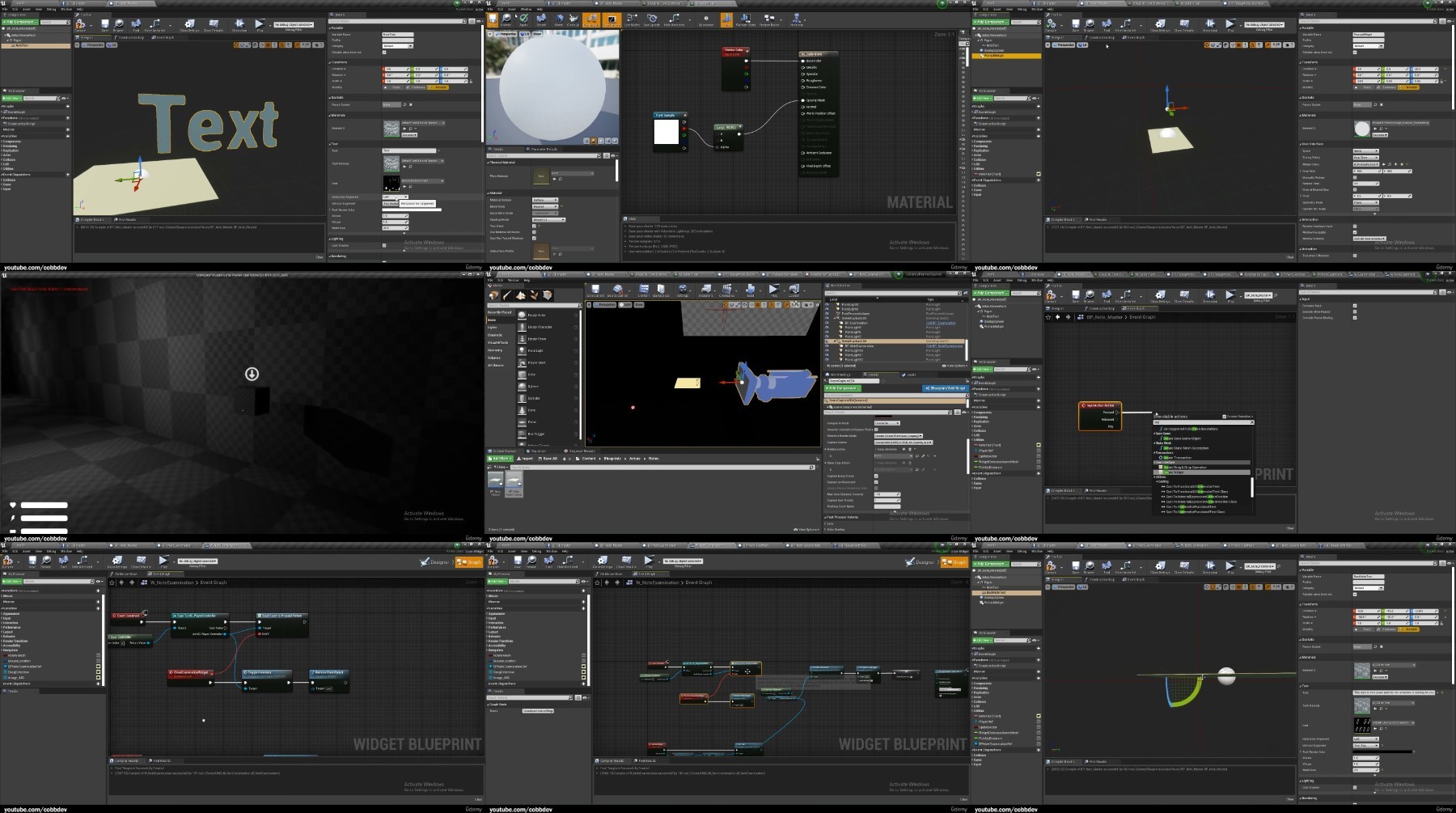Open Blend Mode dropdown in Material details
This screenshot has height=813, width=1456.
coord(545,206)
